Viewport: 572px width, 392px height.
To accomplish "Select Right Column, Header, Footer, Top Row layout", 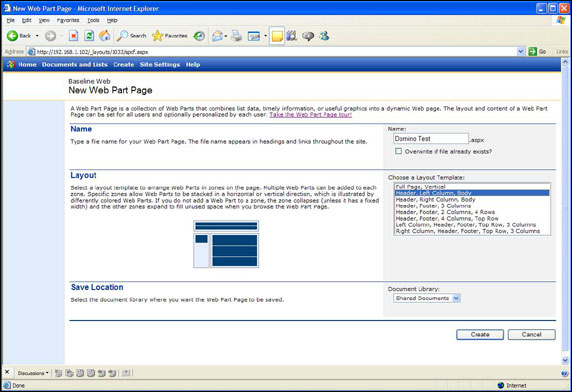I will click(x=472, y=231).
